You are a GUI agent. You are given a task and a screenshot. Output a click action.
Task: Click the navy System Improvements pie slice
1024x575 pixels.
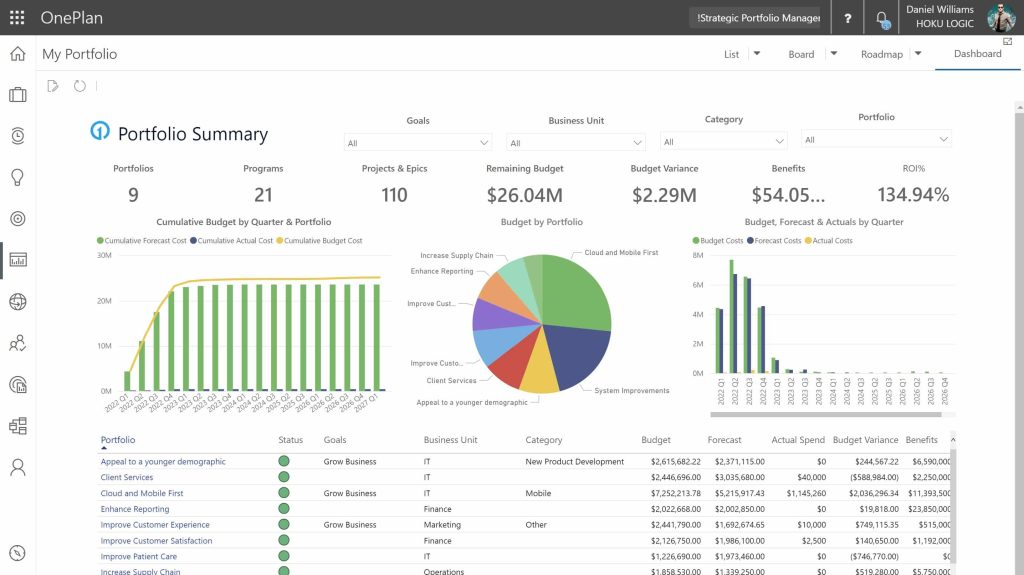click(x=575, y=356)
